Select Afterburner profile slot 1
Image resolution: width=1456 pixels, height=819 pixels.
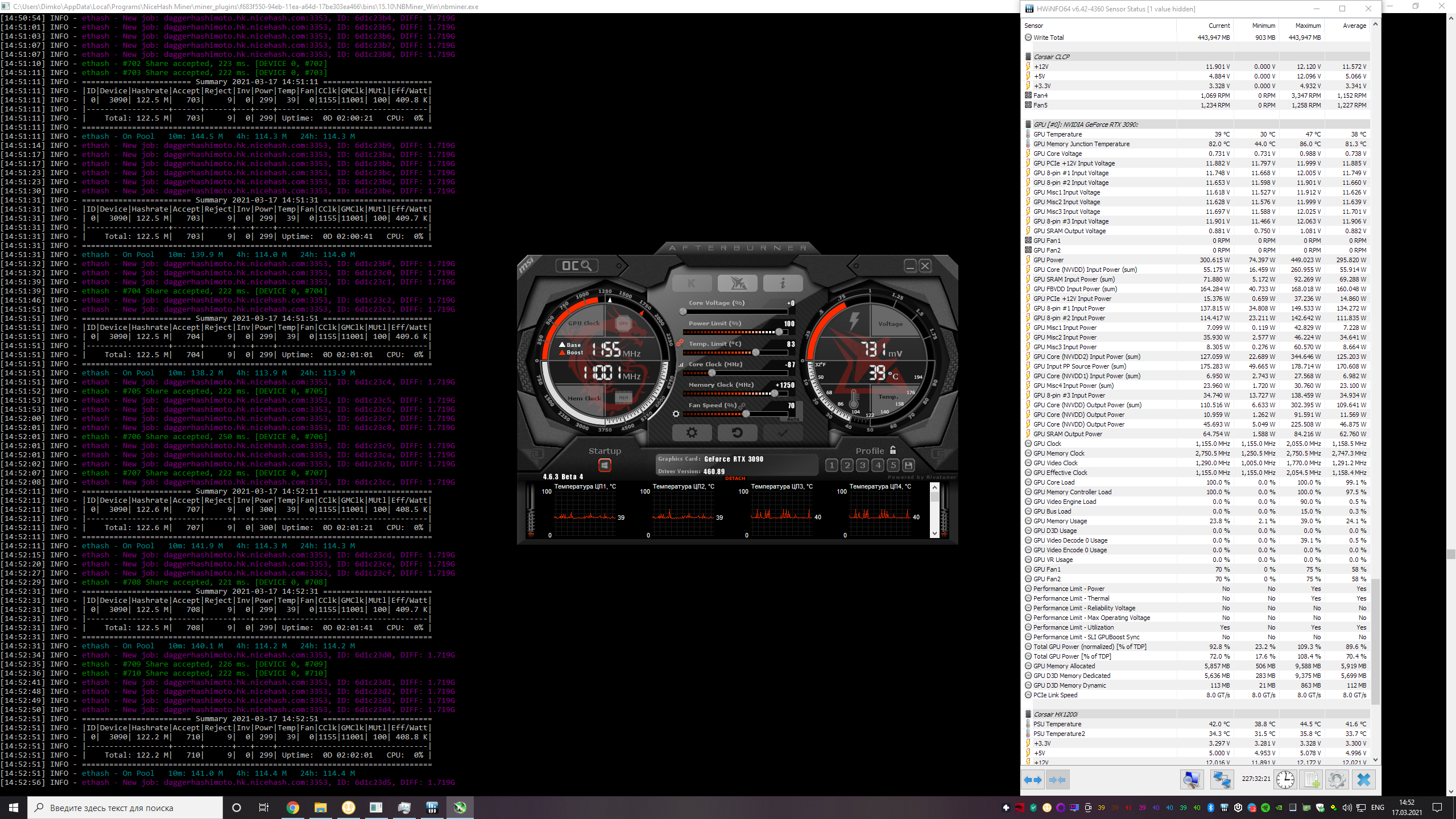pos(832,465)
